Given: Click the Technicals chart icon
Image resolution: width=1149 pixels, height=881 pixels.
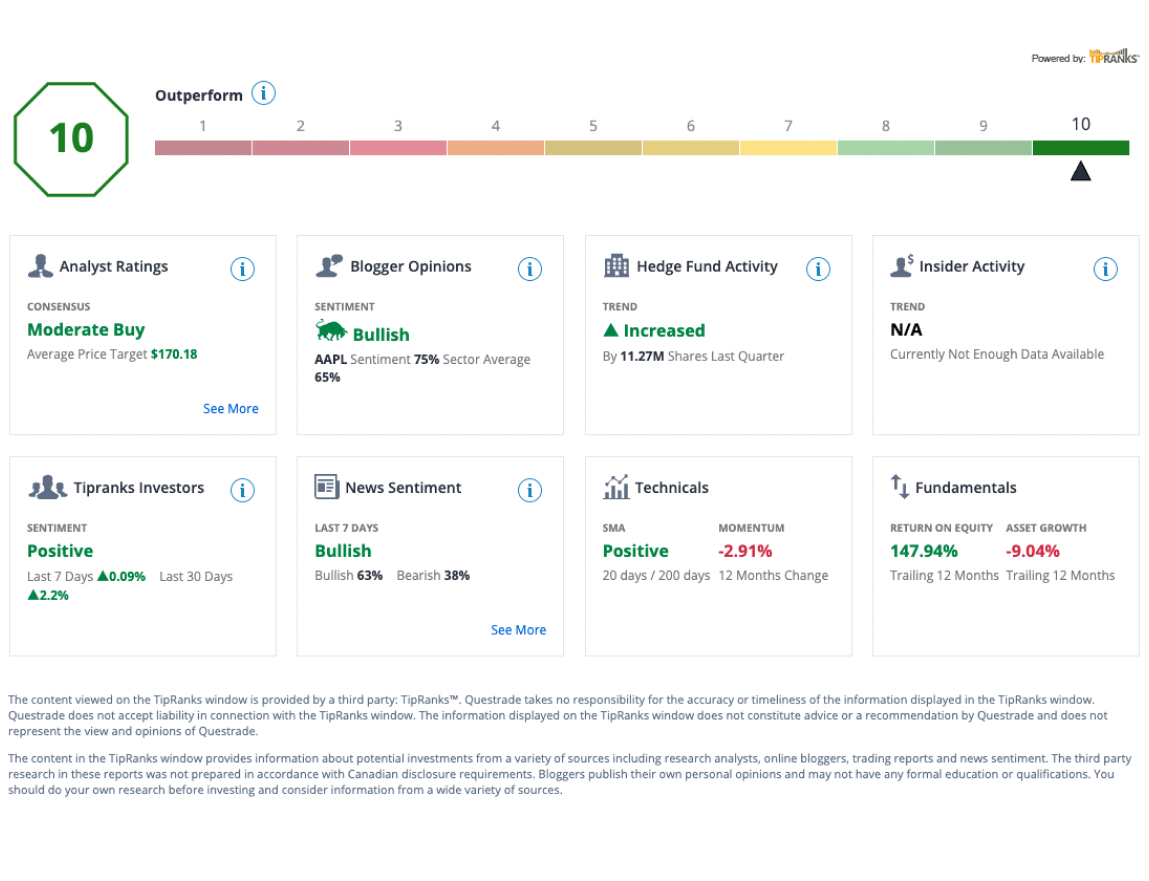Looking at the screenshot, I should (616, 487).
